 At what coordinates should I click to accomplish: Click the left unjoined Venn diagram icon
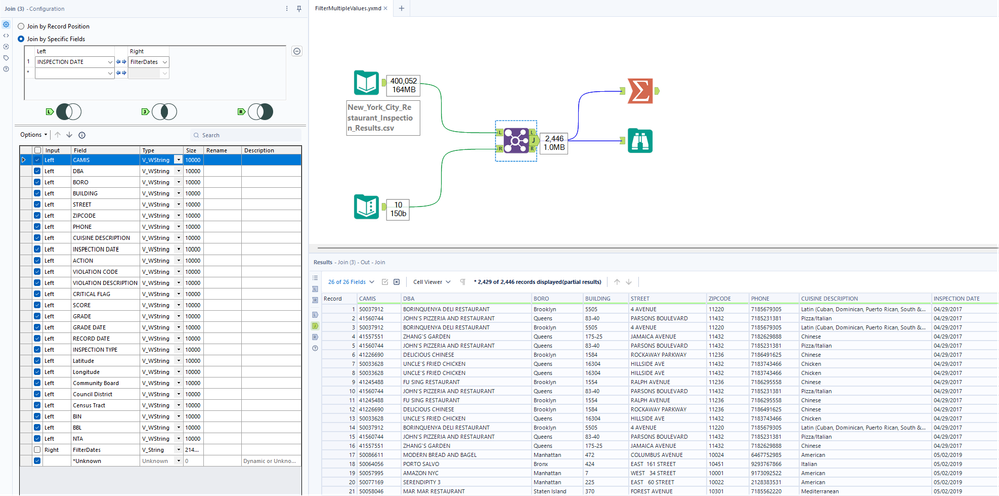70,111
